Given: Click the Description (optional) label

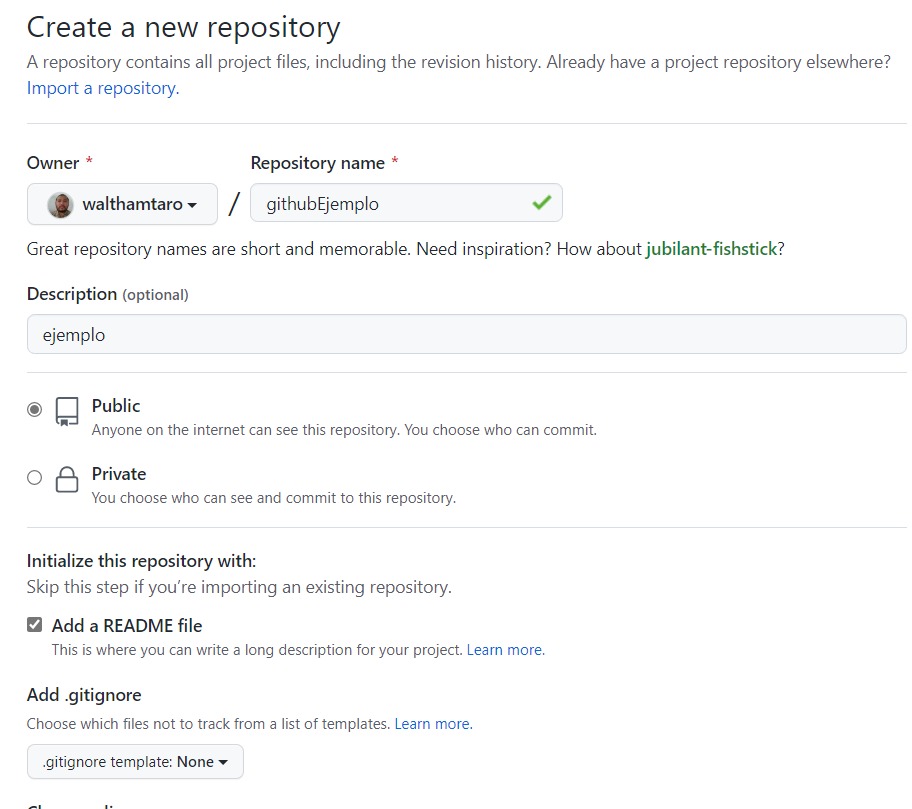Looking at the screenshot, I should [x=108, y=294].
